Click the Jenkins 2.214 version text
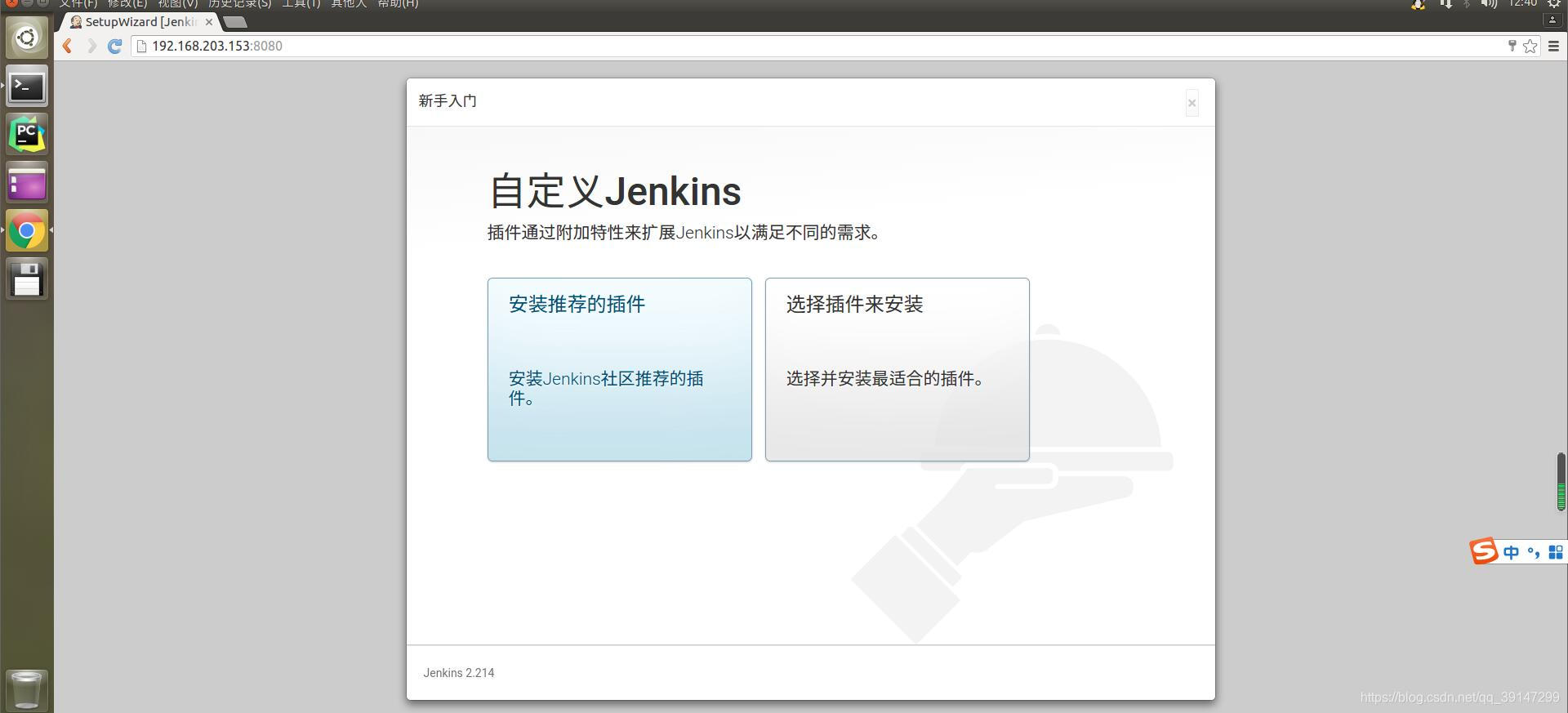 pos(459,673)
